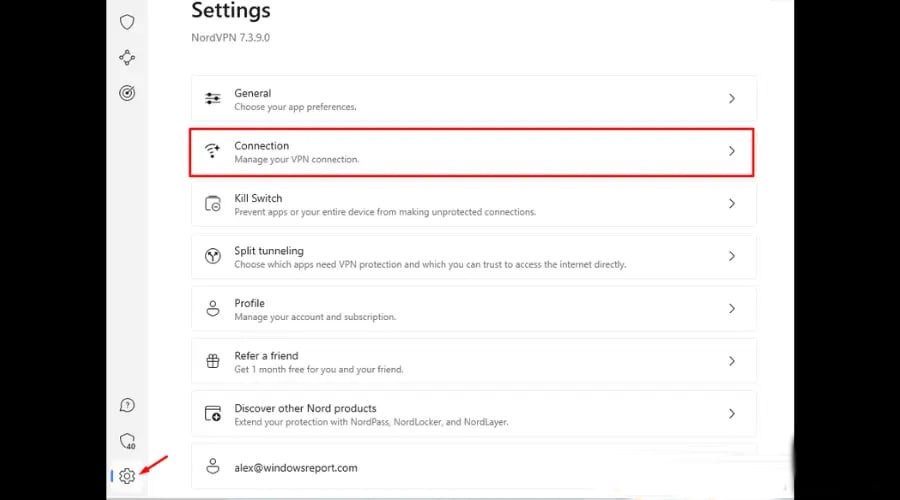
Task: Click 'Choose which apps need VPN protection' description
Action: [x=430, y=265]
